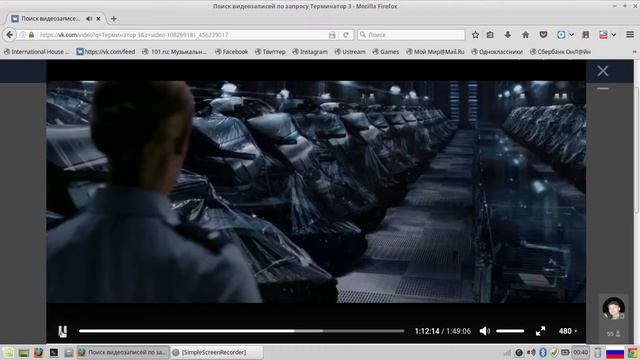
Task: Expand dropdown next to flag extension icon
Action: coord(613,35)
